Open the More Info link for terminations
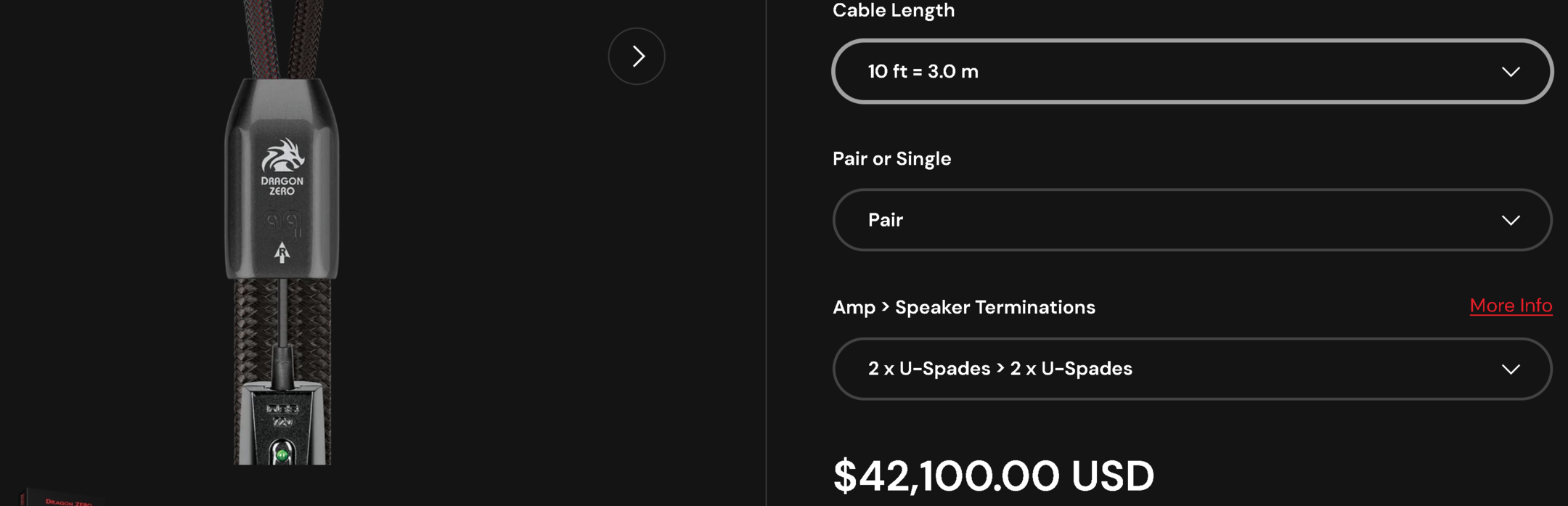 pos(1511,306)
